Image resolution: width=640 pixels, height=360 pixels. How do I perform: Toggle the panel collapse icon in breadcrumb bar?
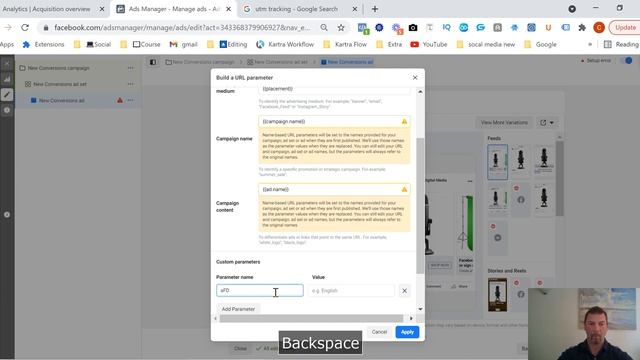tap(153, 62)
